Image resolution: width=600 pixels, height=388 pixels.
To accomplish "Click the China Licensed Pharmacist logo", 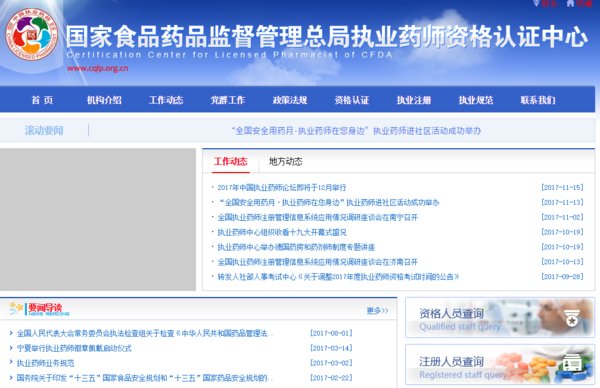I will [32, 34].
